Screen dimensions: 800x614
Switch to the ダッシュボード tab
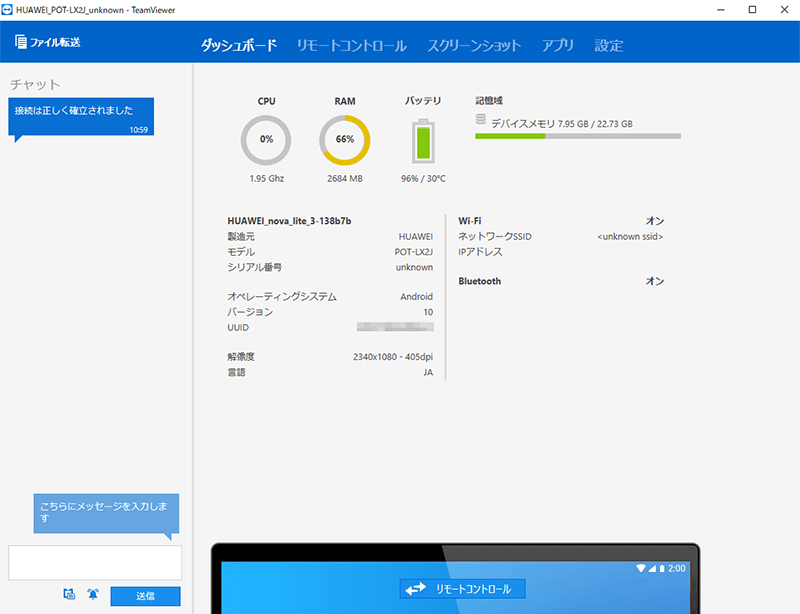coord(239,45)
